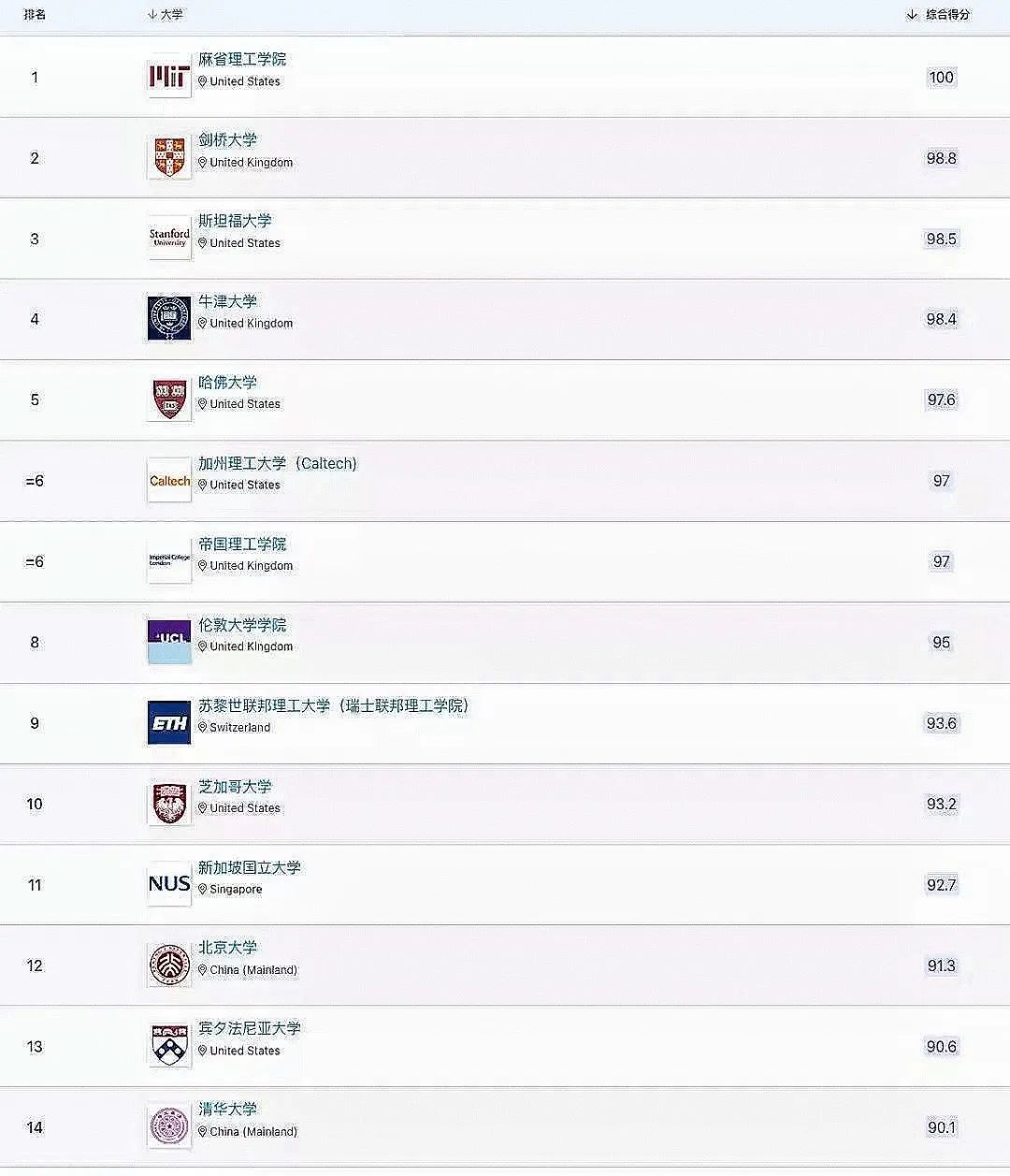Click the University of Chicago crest

(169, 804)
